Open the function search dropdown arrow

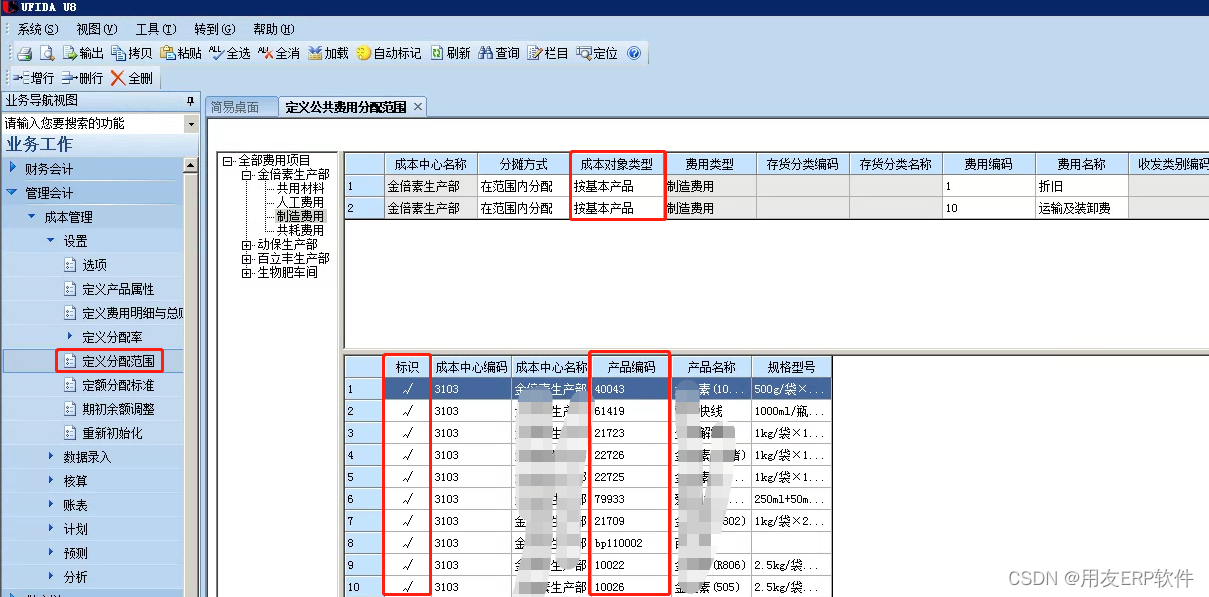(191, 124)
